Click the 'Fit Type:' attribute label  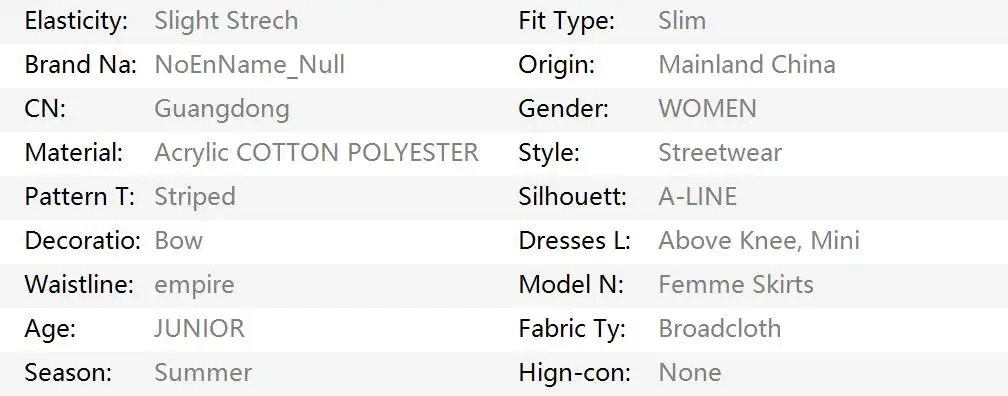point(567,22)
